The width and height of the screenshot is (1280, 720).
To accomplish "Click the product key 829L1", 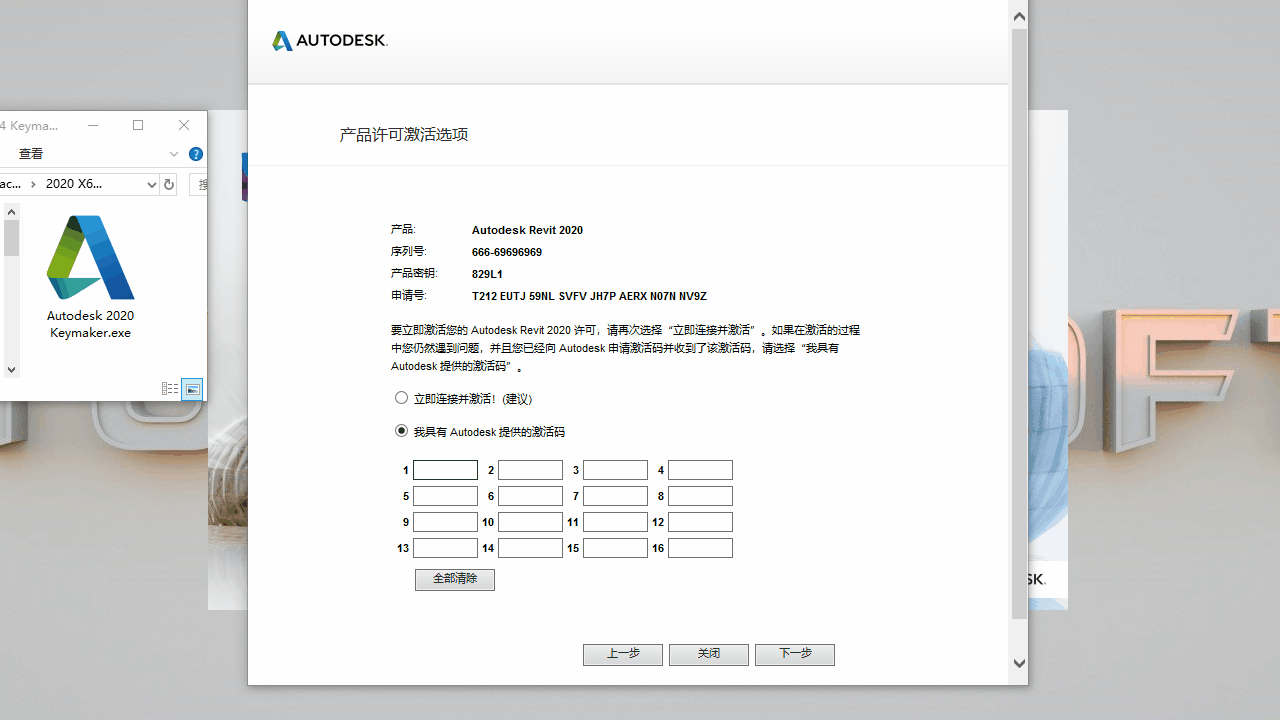I will pyautogui.click(x=487, y=274).
